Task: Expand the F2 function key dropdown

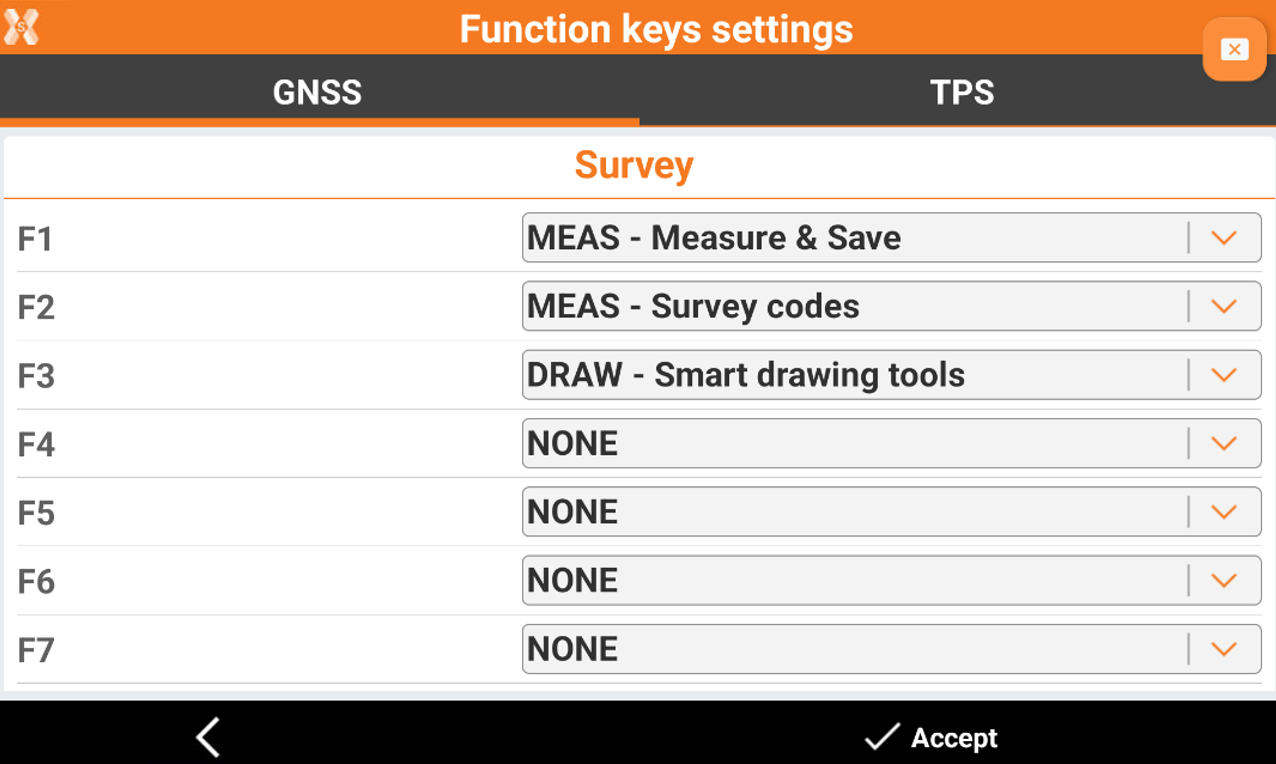Action: click(x=1223, y=306)
